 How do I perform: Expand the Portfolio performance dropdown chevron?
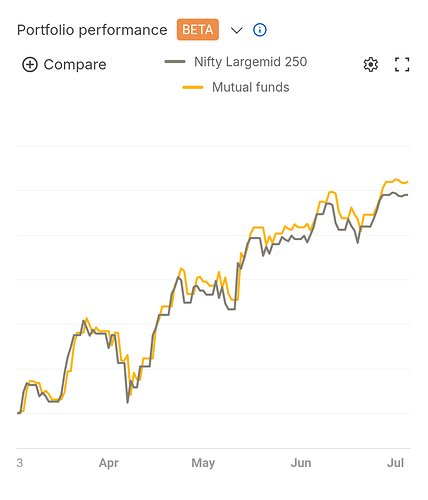tap(237, 31)
